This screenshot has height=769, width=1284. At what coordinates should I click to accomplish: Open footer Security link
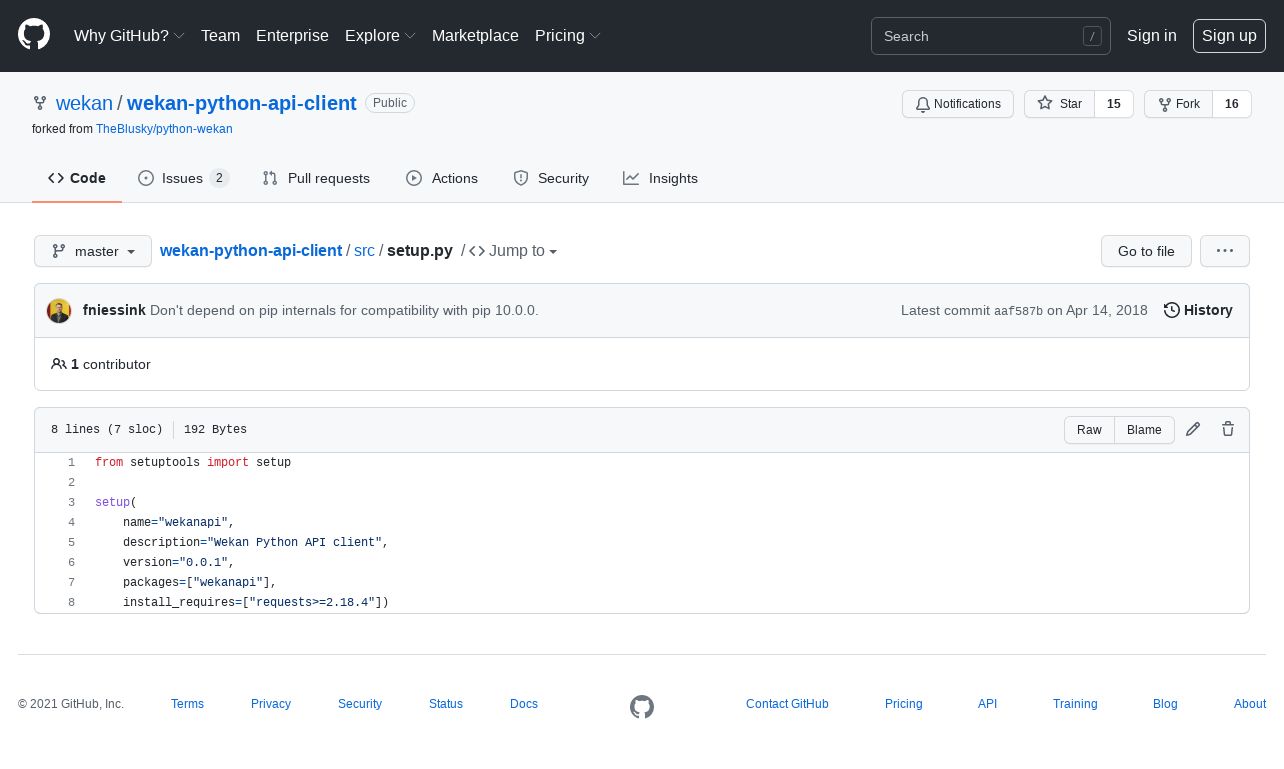(360, 704)
